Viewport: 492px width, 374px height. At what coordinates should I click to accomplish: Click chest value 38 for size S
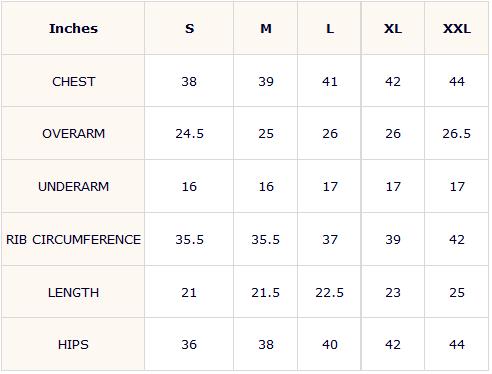click(189, 81)
